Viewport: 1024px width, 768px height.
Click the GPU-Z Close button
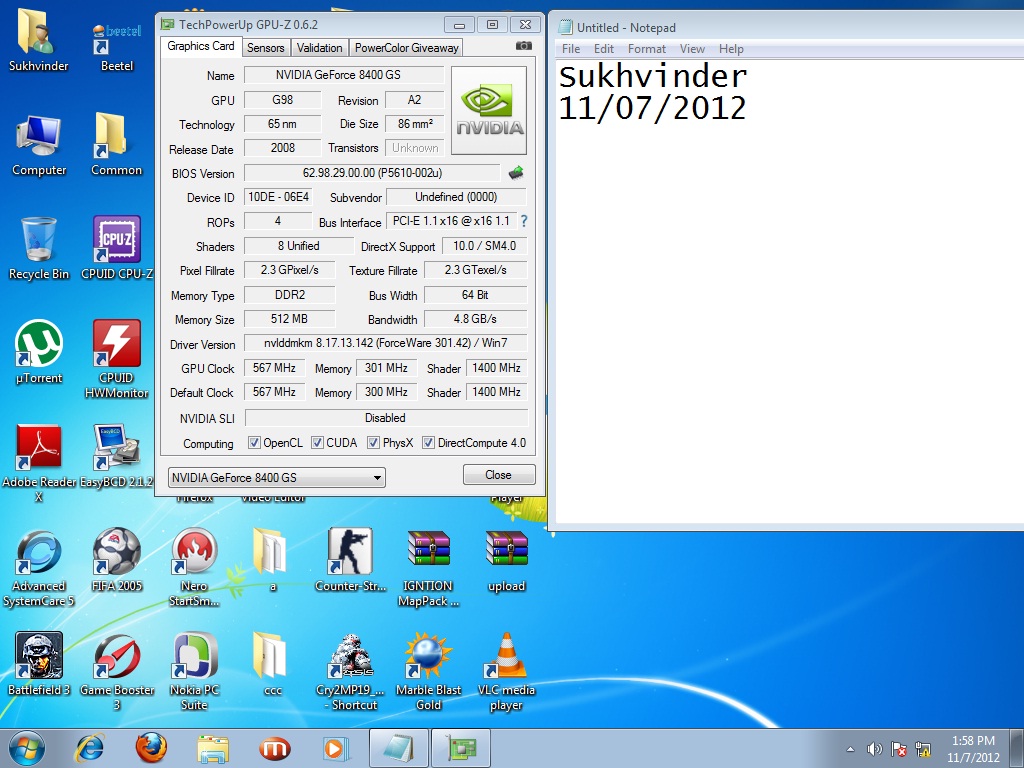point(499,475)
